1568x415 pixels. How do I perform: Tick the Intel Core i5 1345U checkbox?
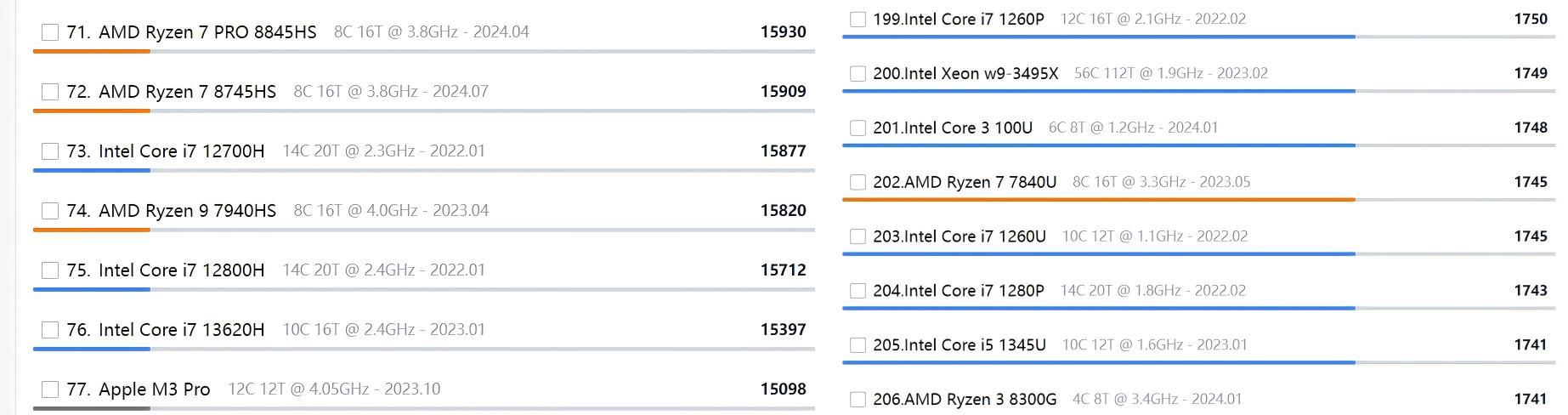pyautogui.click(x=858, y=345)
